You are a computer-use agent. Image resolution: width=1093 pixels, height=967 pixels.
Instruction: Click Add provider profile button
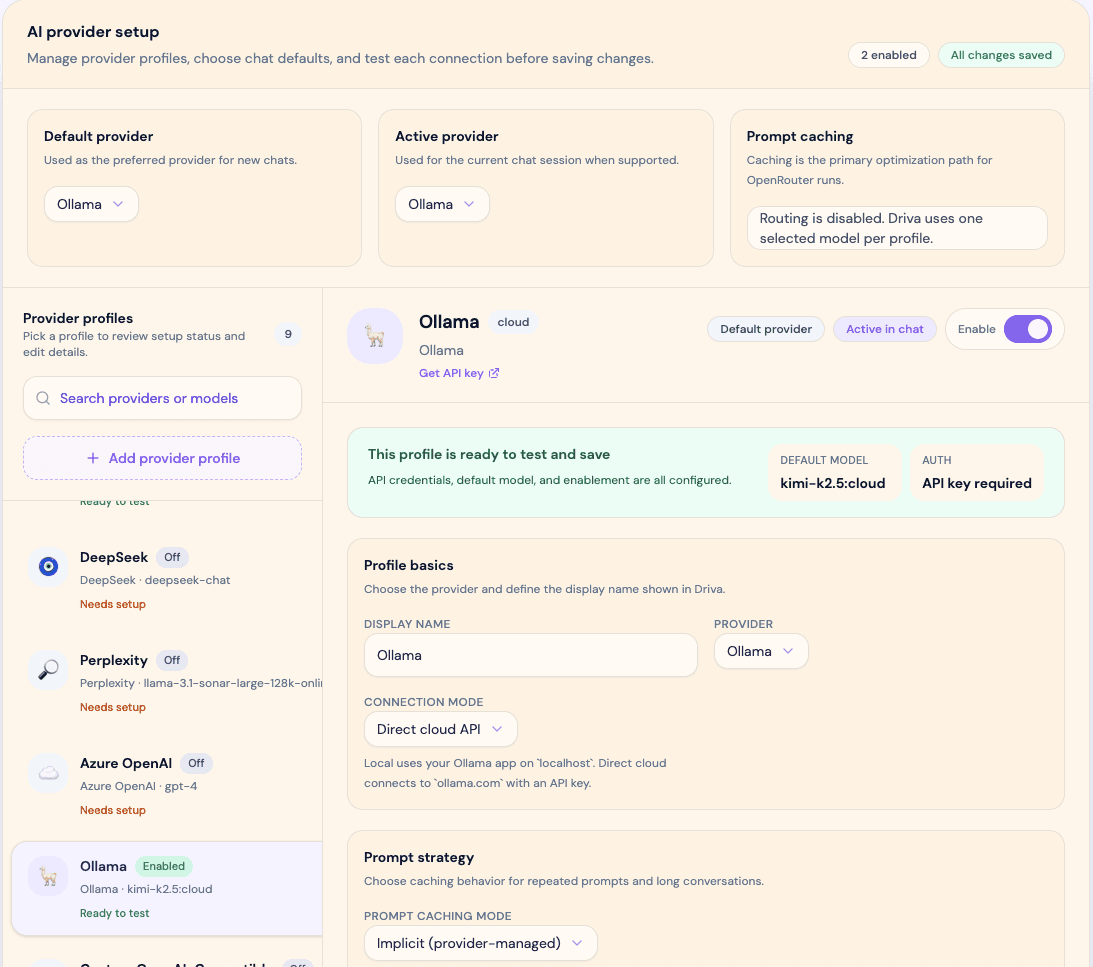click(162, 458)
